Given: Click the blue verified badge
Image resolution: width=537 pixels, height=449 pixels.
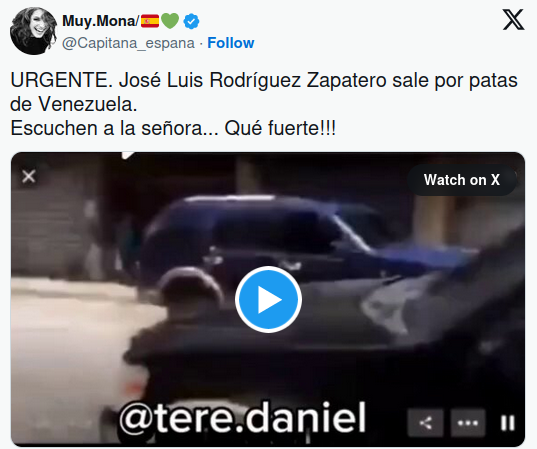Looking at the screenshot, I should [191, 22].
